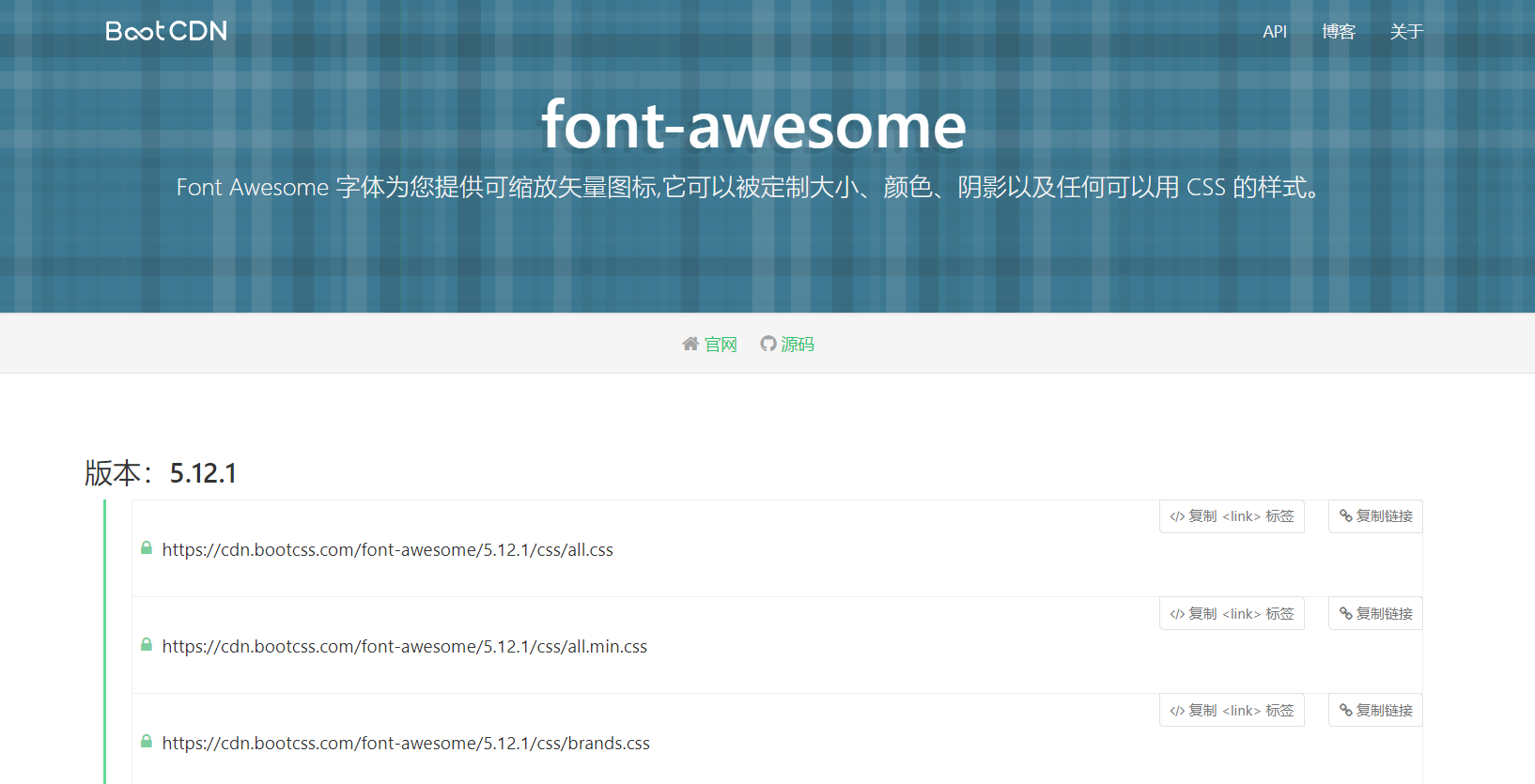Copy link tag for brands.css
The height and width of the screenshot is (784, 1535).
[1232, 710]
